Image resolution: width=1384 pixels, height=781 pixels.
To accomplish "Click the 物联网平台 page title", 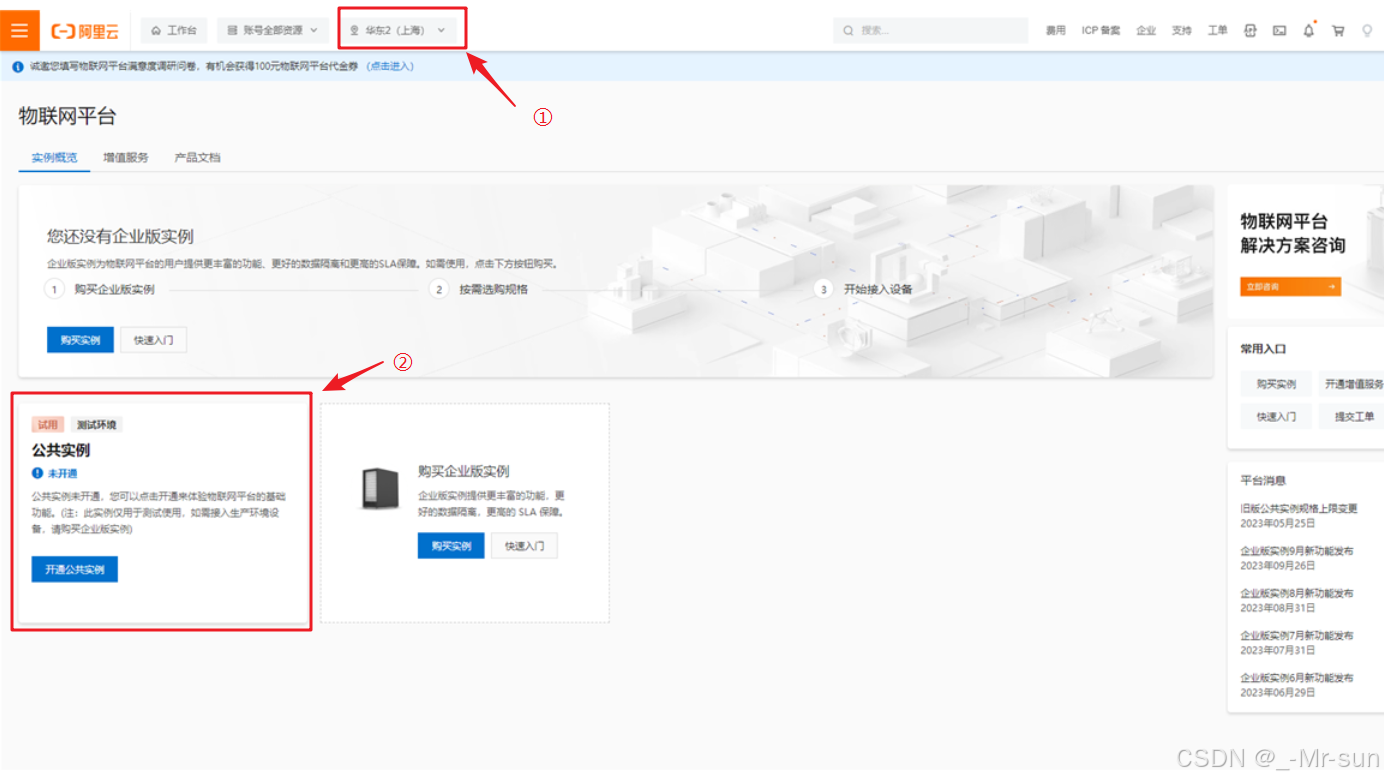I will 68,116.
